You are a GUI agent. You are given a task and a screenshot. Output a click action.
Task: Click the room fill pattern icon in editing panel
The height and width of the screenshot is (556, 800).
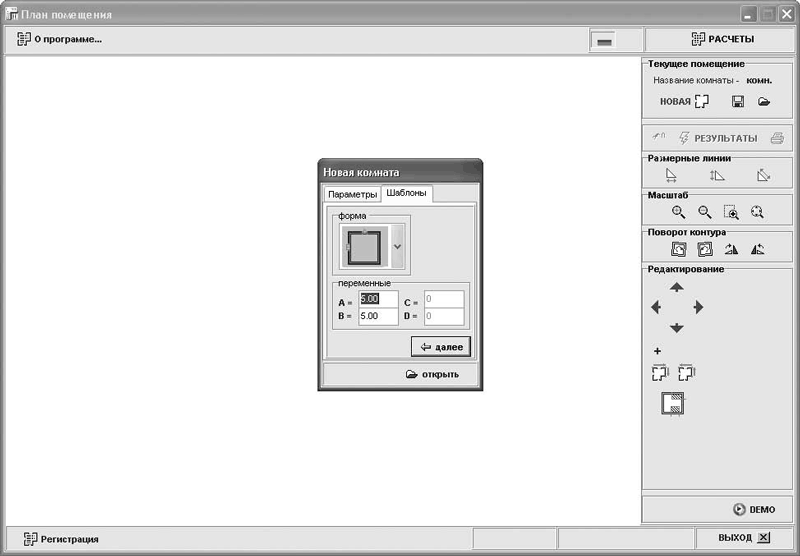672,403
